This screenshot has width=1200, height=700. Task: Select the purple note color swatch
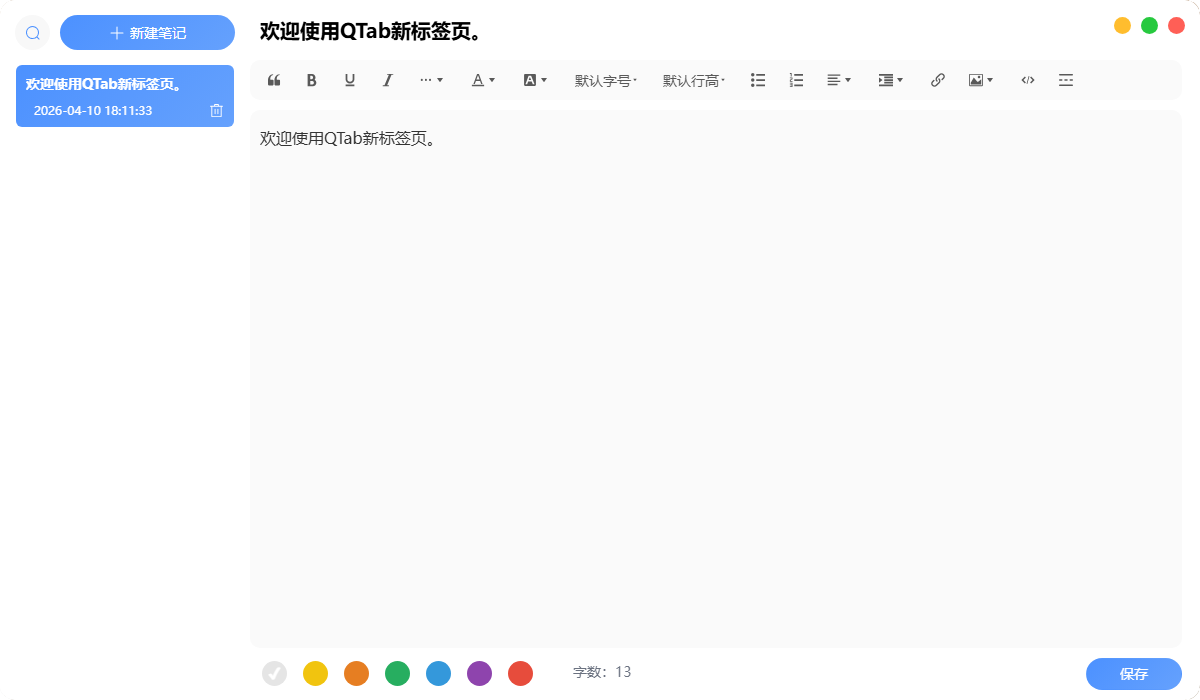tap(479, 673)
